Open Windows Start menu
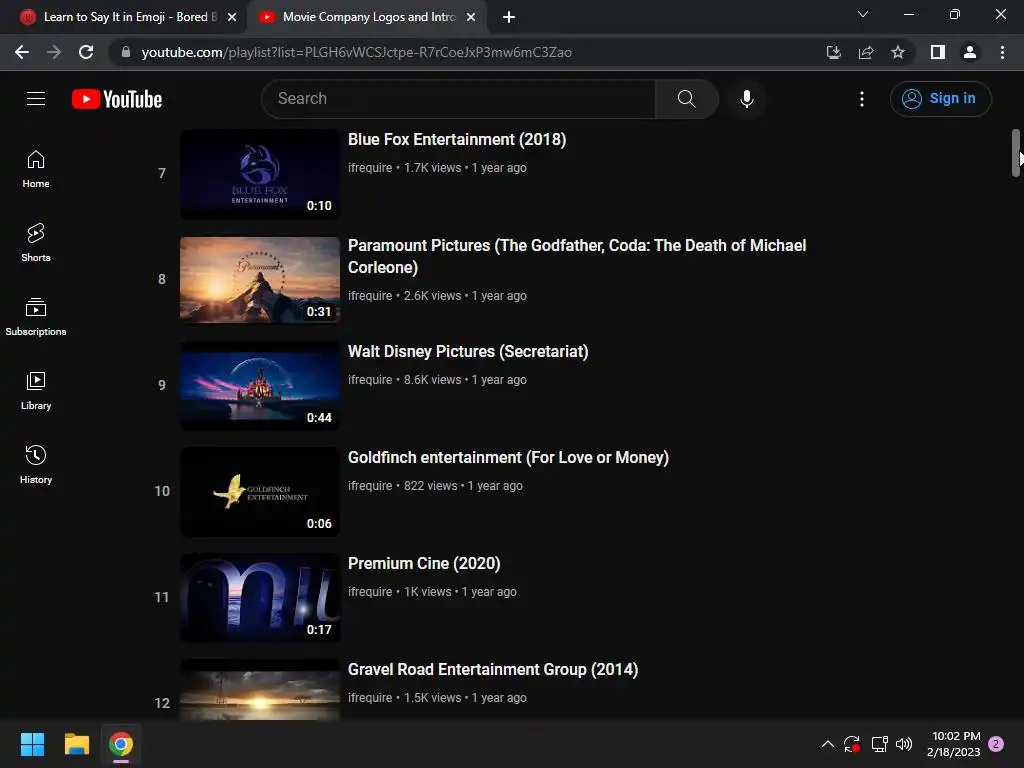The width and height of the screenshot is (1024, 768). click(32, 744)
